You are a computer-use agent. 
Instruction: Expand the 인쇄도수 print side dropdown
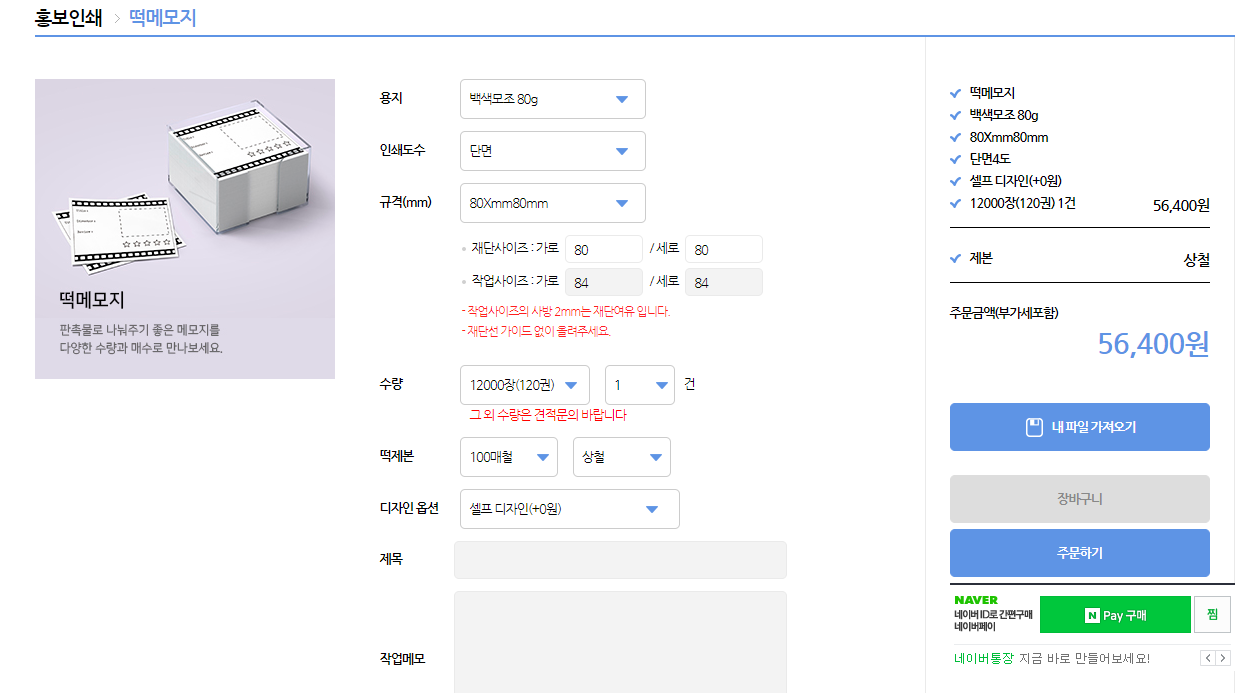click(x=552, y=151)
